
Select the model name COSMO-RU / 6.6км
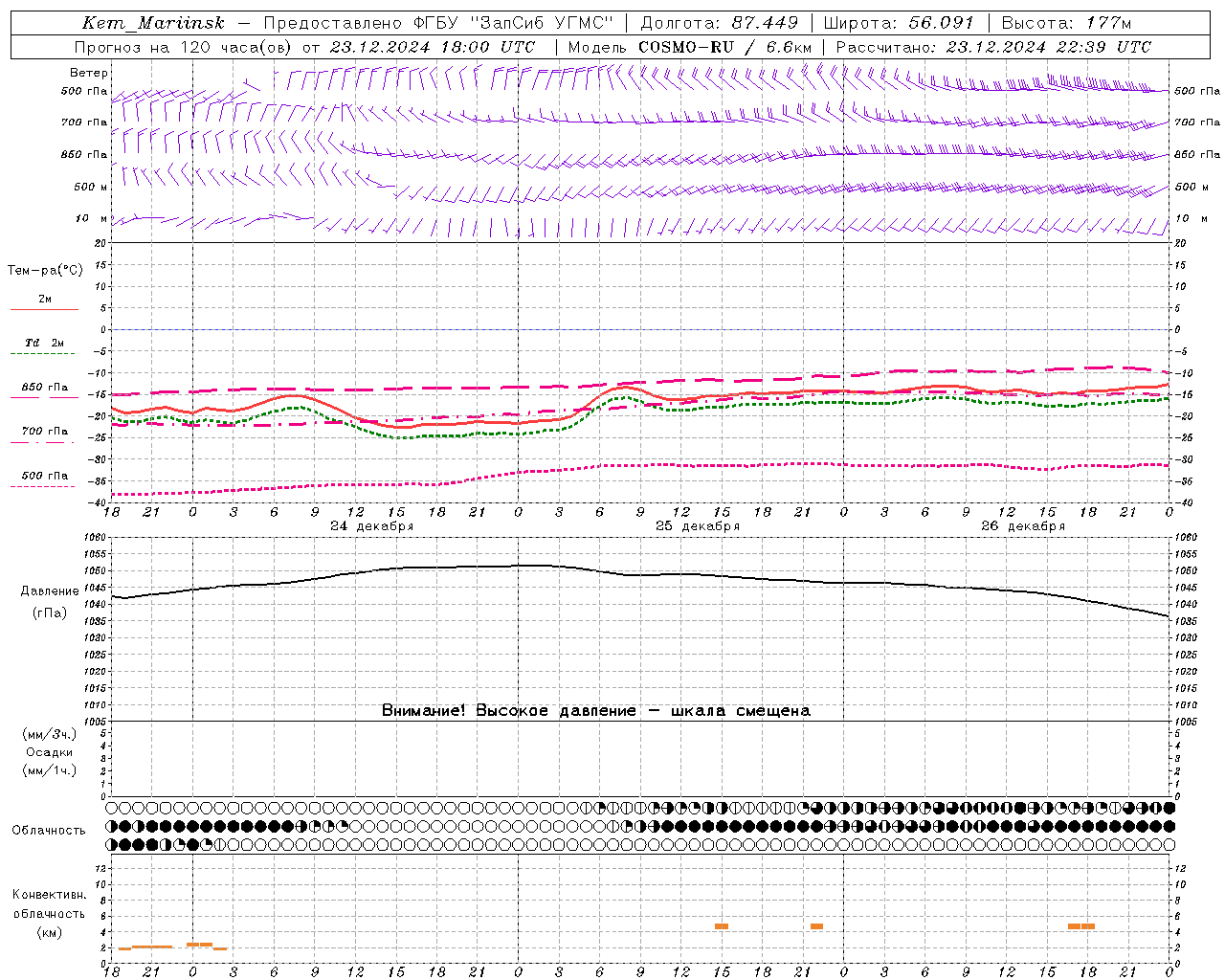click(x=724, y=47)
